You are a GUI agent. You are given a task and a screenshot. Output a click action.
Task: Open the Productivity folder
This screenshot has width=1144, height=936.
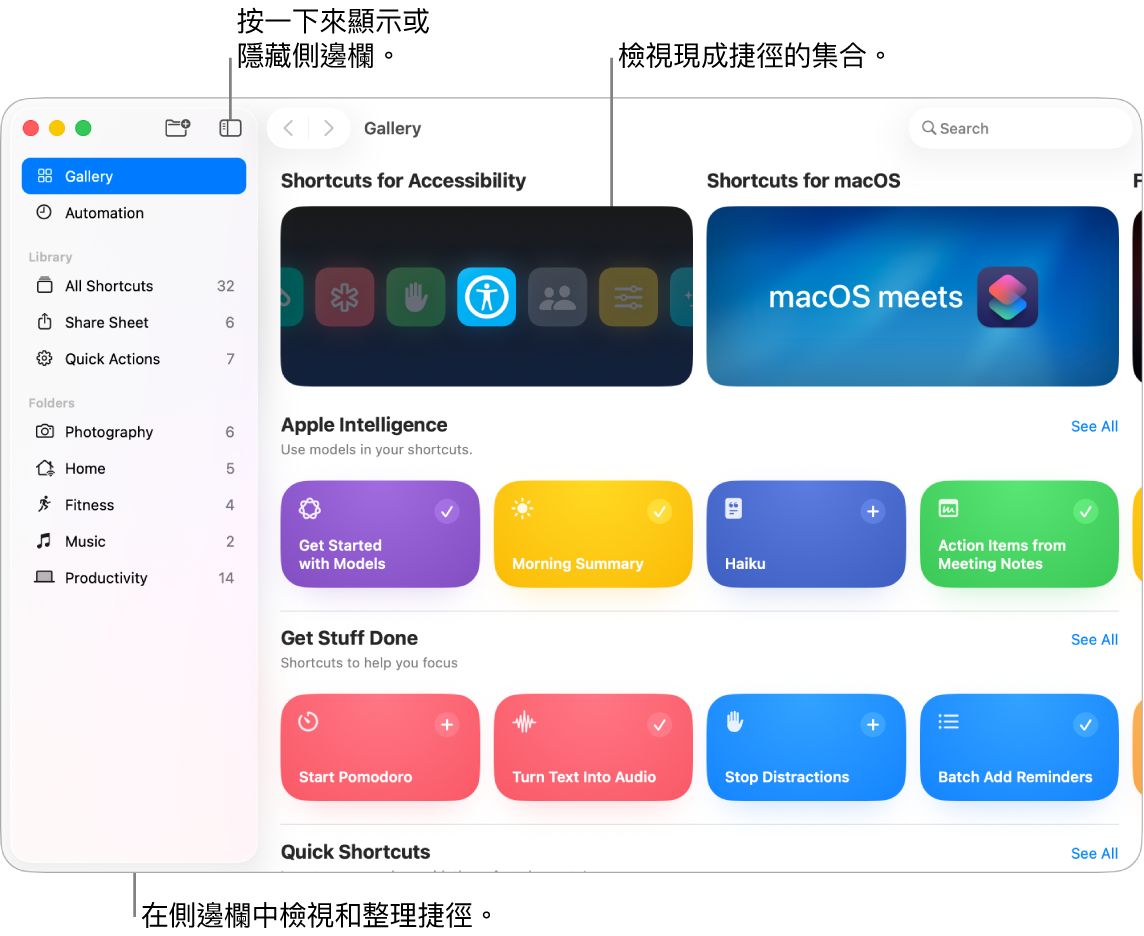tap(134, 577)
